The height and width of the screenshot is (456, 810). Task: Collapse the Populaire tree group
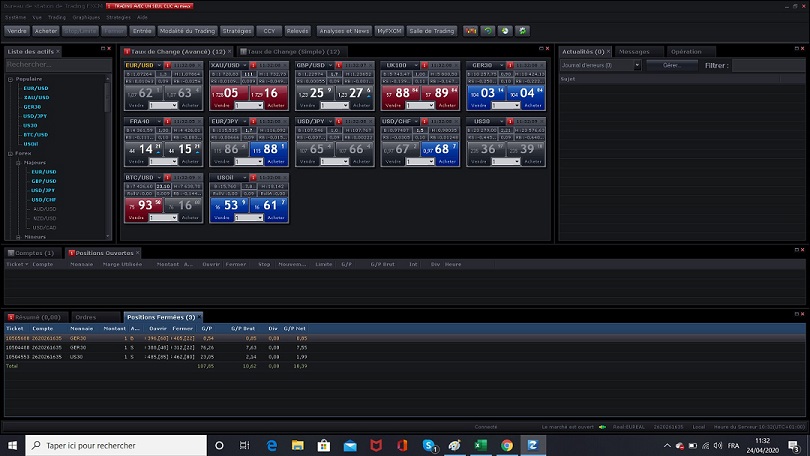(x=8, y=78)
